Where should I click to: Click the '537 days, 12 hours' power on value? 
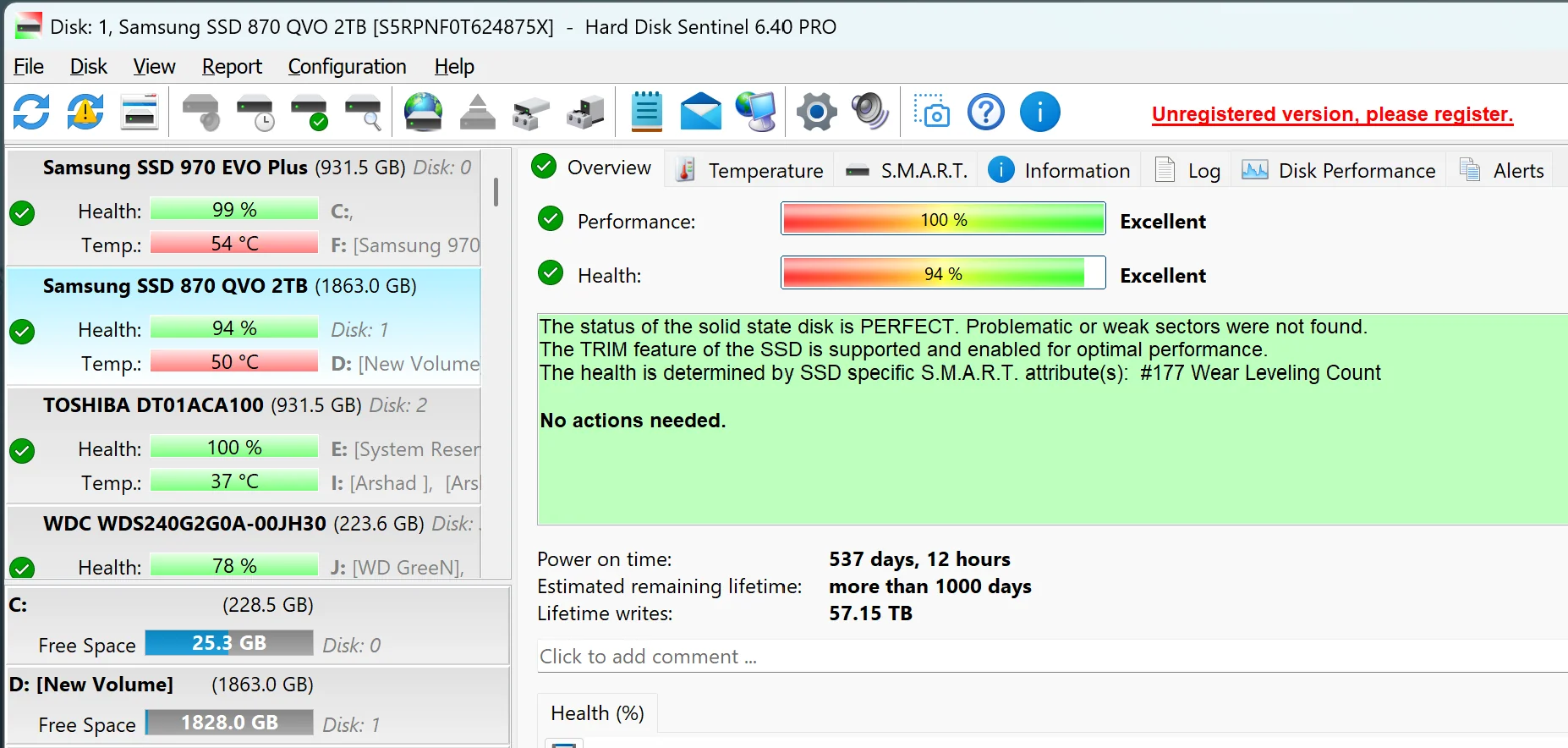[x=919, y=559]
